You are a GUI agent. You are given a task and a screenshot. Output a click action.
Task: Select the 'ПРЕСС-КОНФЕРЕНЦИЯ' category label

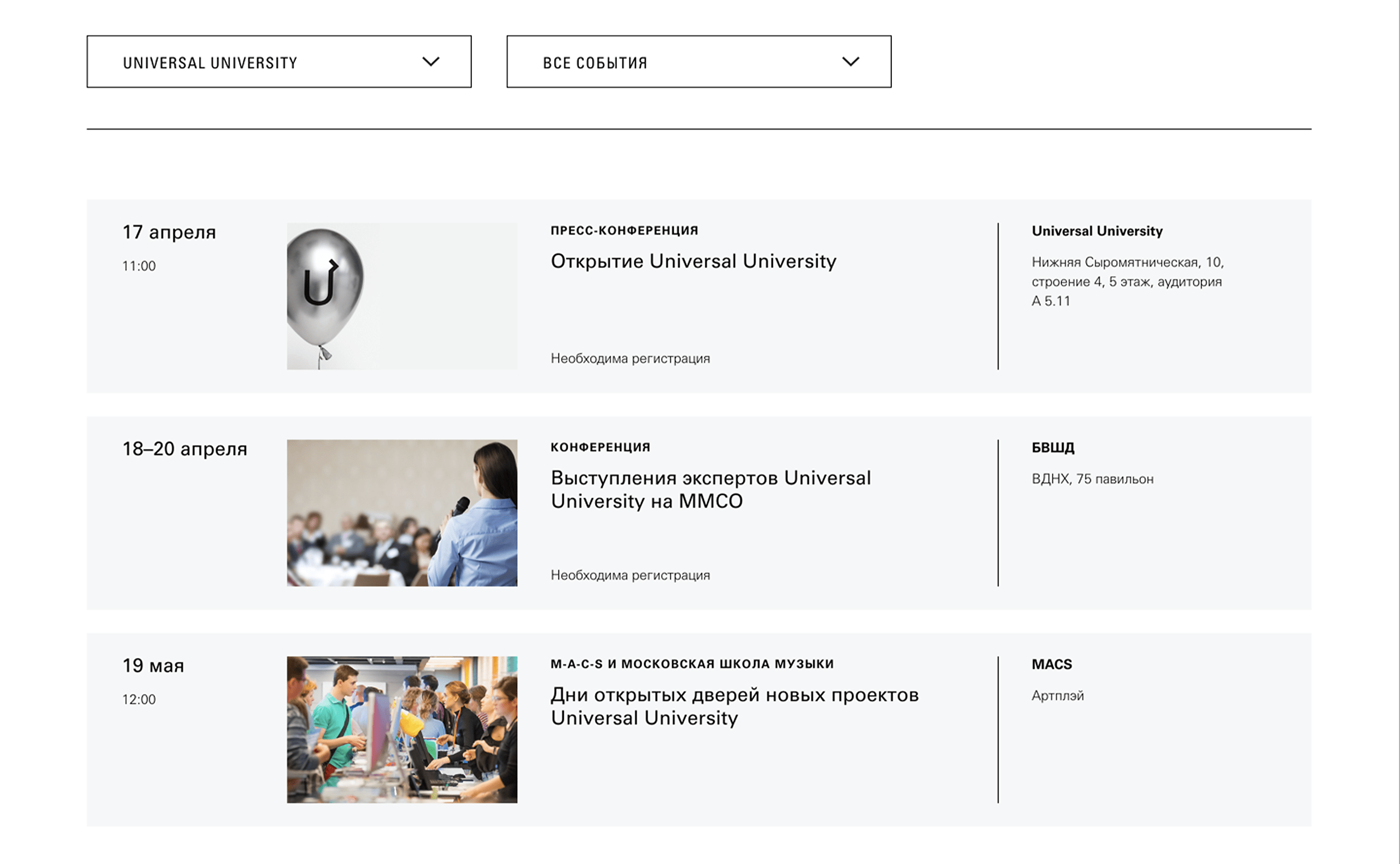pos(624,230)
